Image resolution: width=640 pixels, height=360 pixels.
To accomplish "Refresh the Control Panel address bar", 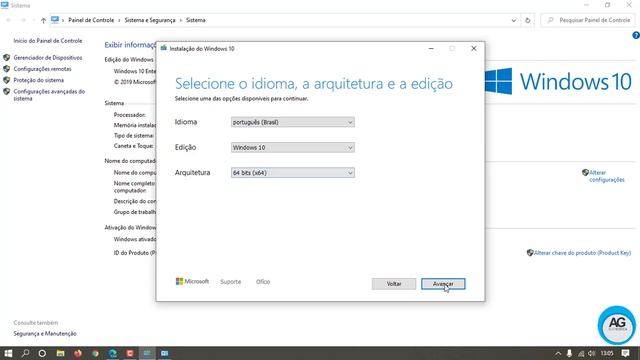I will tap(527, 20).
